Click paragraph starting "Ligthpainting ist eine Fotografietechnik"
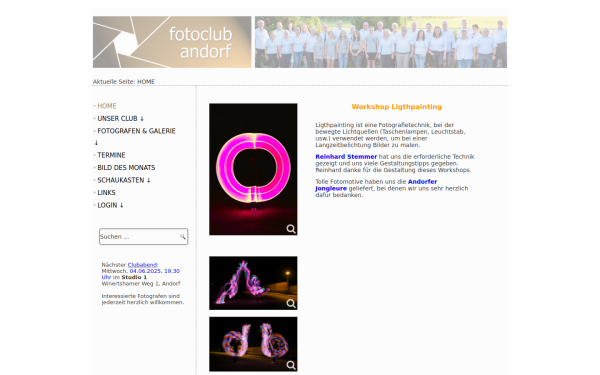Viewport: 600px width, 375px height. click(x=390, y=135)
